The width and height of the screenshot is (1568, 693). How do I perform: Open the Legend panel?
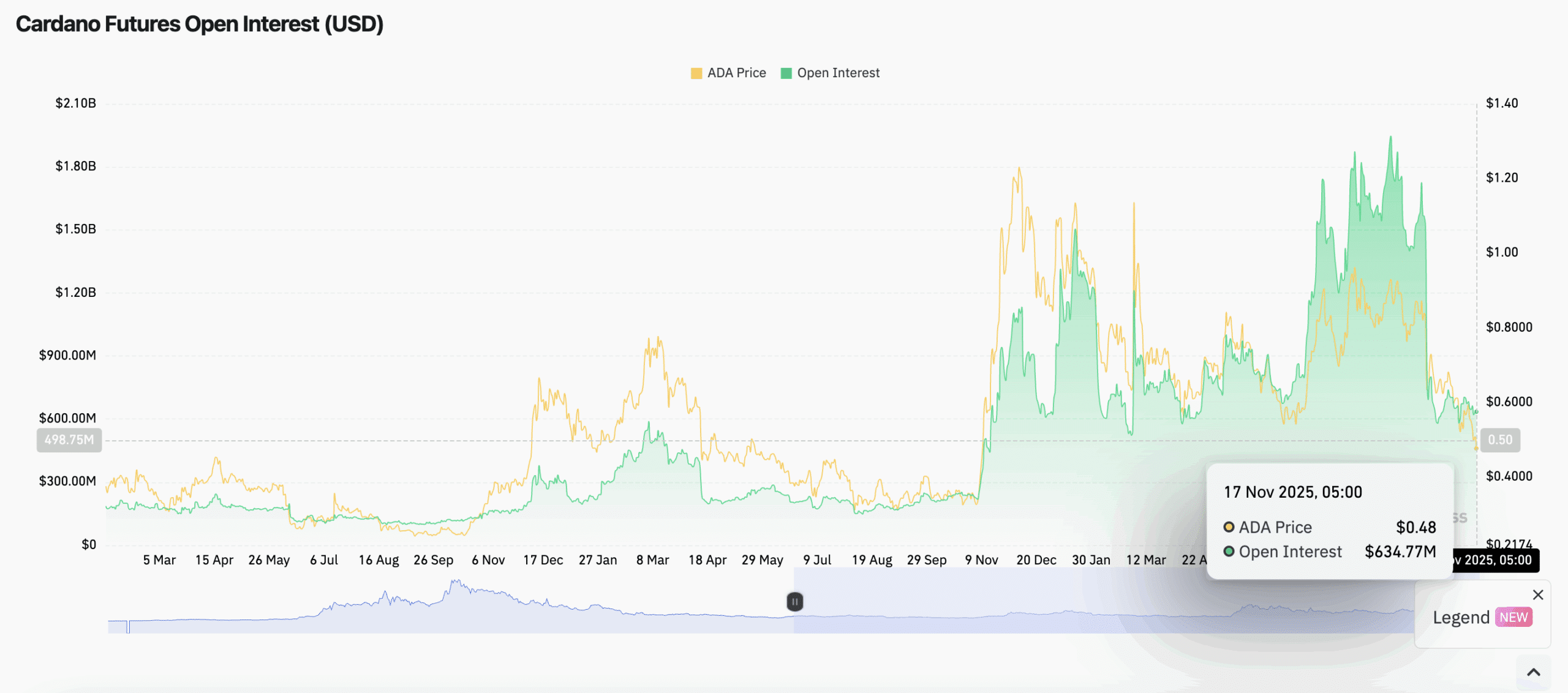(x=1461, y=617)
